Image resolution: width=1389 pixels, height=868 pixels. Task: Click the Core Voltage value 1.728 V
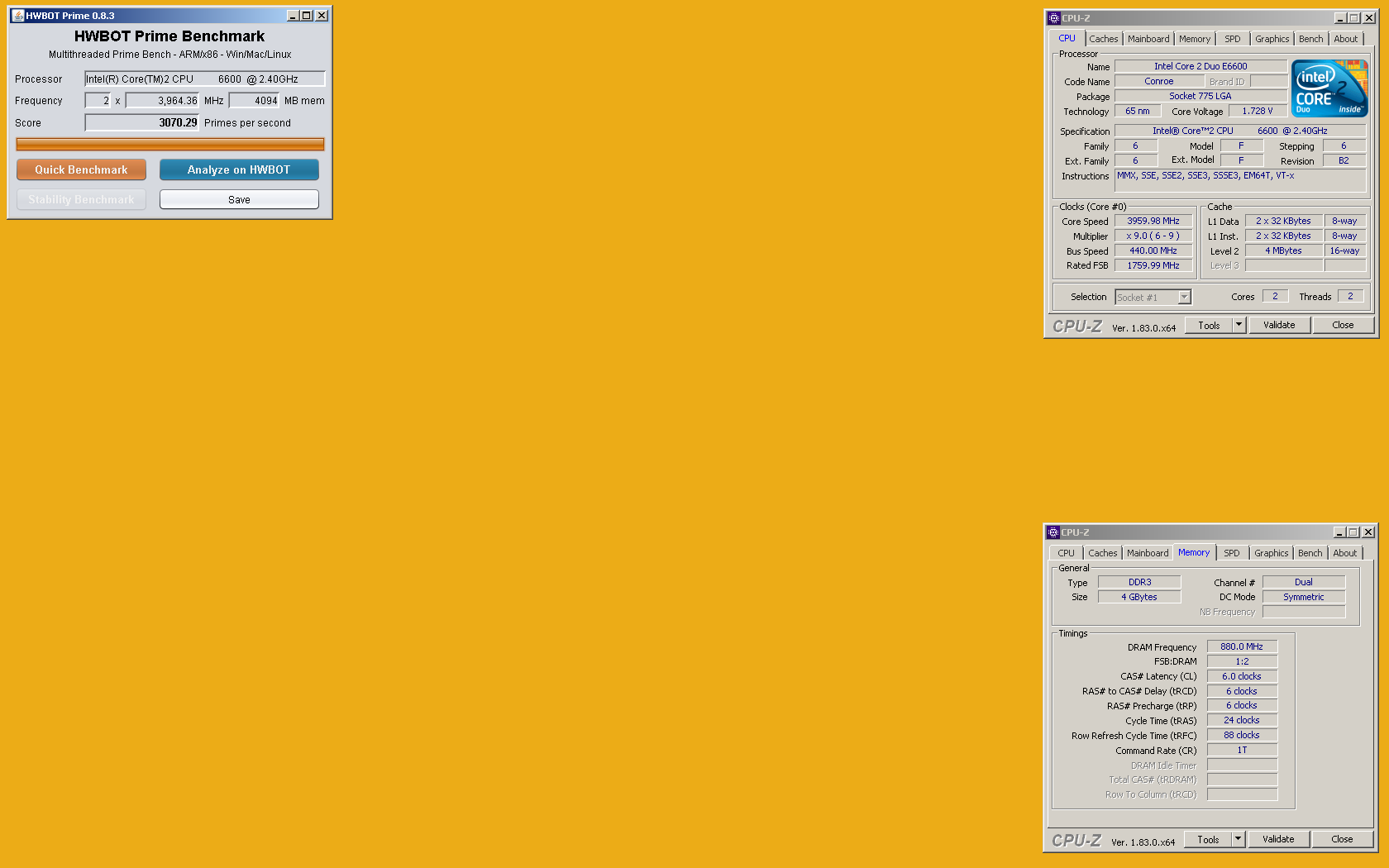point(1258,111)
